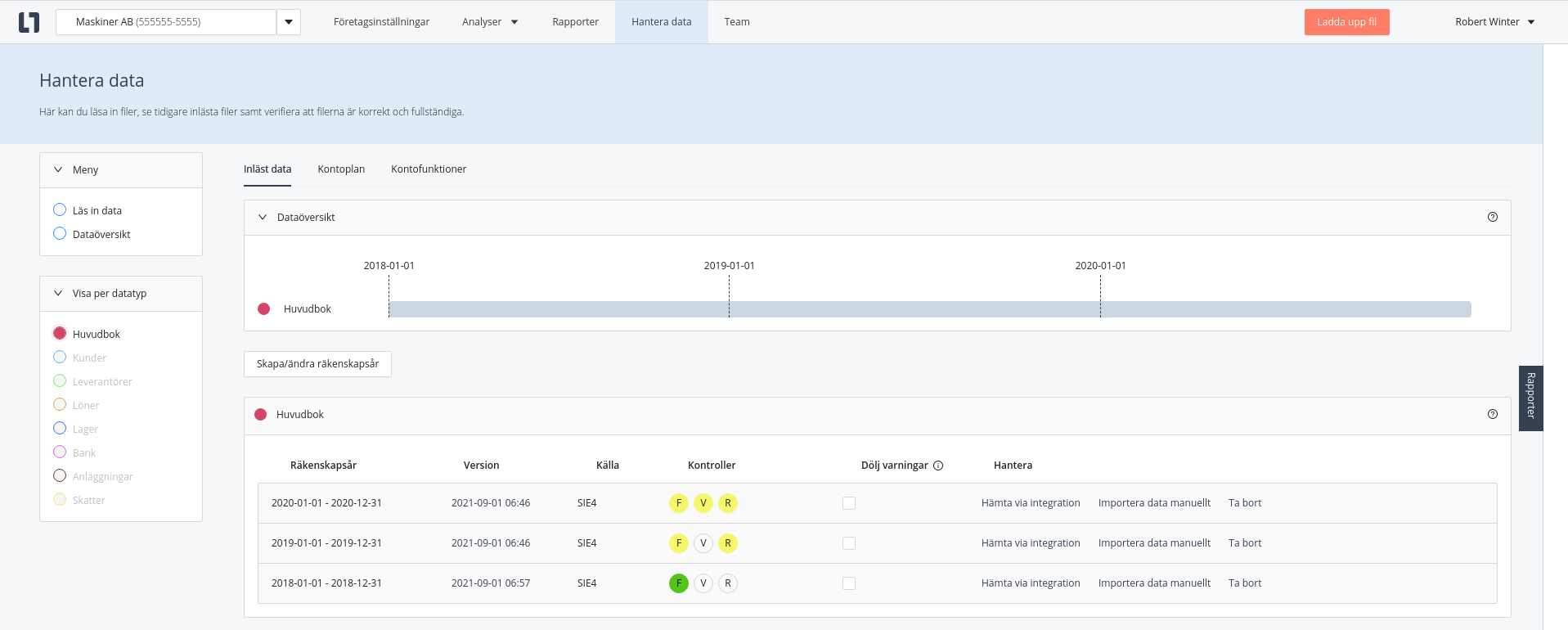This screenshot has width=1568, height=630.
Task: Click yellow R control badge for 2019
Action: tap(727, 543)
